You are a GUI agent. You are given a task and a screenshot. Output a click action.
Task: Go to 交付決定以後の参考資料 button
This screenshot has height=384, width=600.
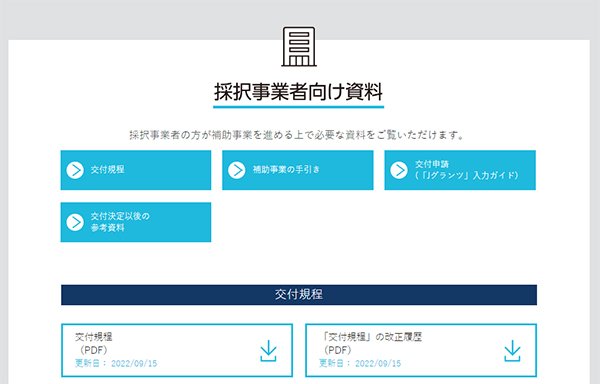tap(135, 222)
